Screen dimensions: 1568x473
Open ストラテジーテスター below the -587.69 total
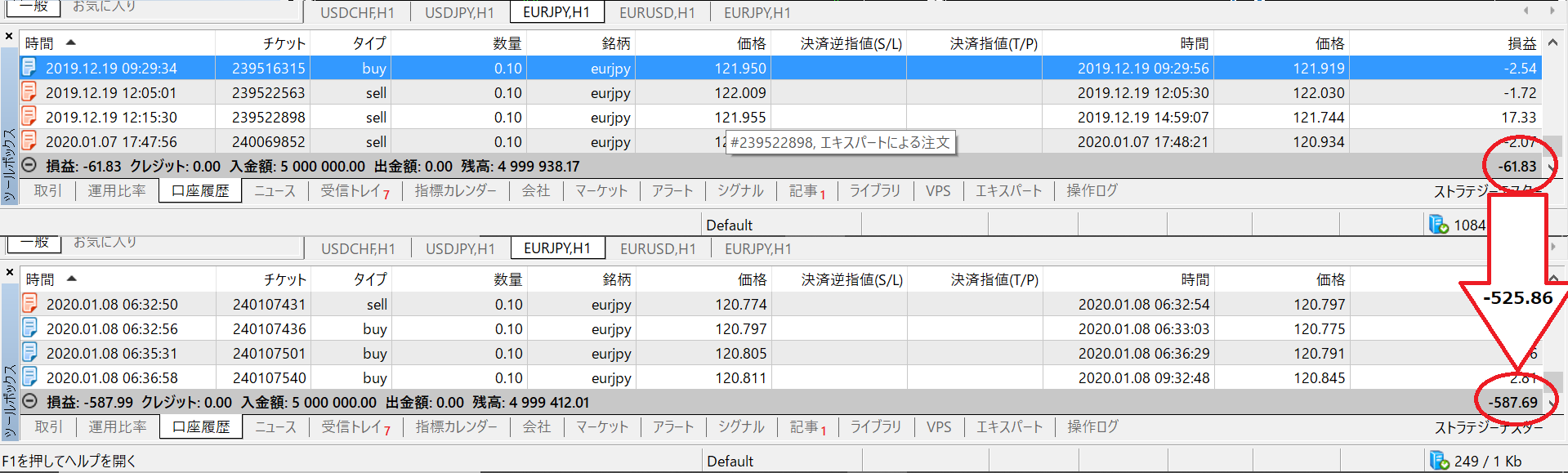point(1489,427)
